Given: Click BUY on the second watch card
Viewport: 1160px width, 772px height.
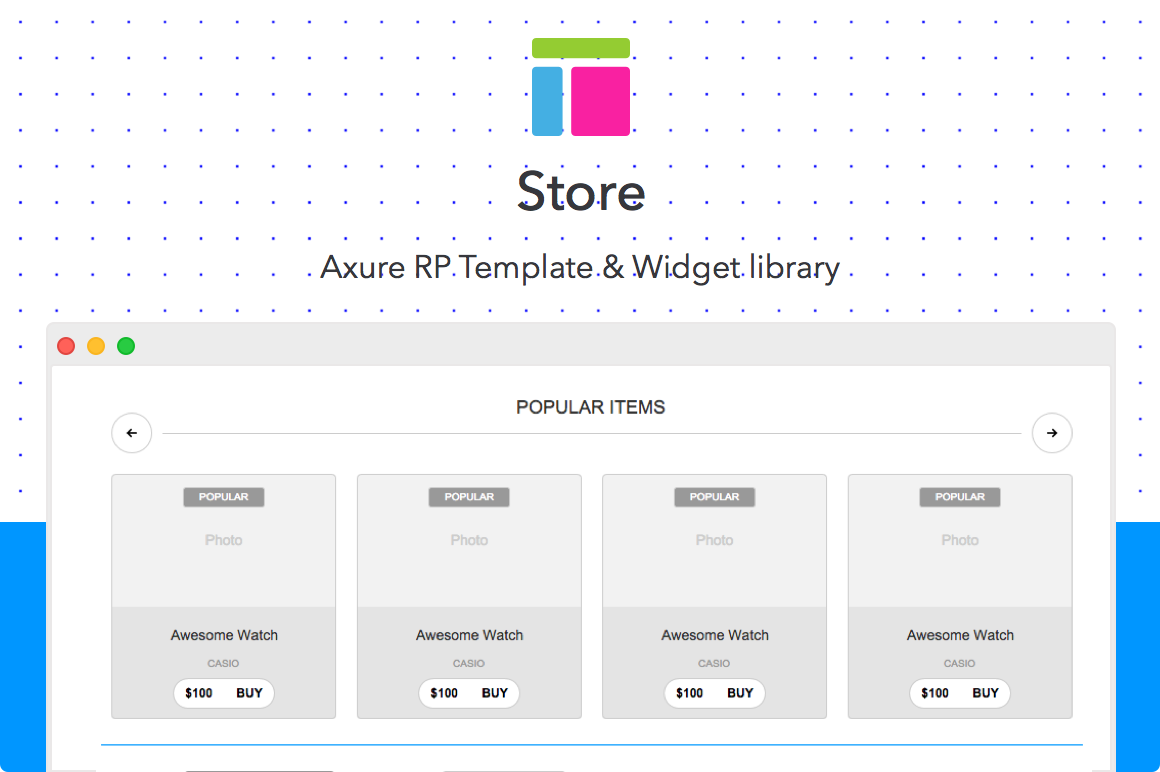Looking at the screenshot, I should coord(495,693).
